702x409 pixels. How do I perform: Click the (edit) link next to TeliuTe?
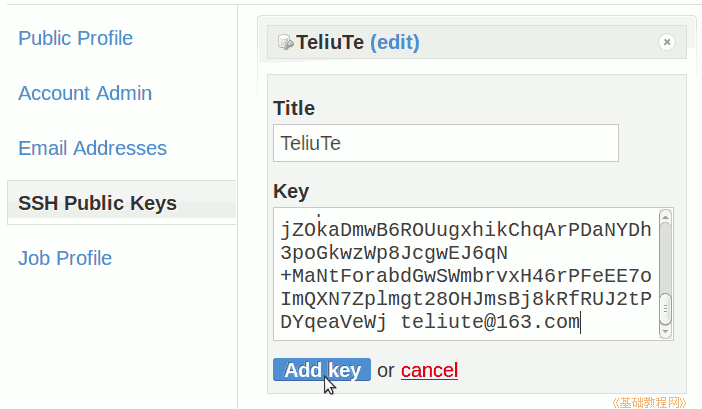tap(394, 42)
